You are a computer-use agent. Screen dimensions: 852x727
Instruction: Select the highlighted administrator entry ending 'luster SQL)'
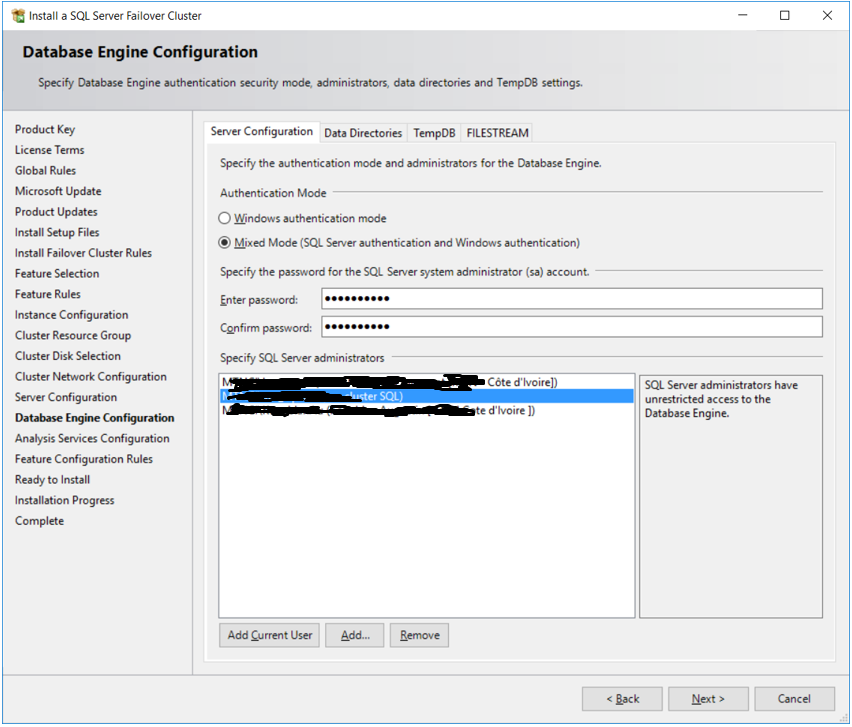point(427,397)
